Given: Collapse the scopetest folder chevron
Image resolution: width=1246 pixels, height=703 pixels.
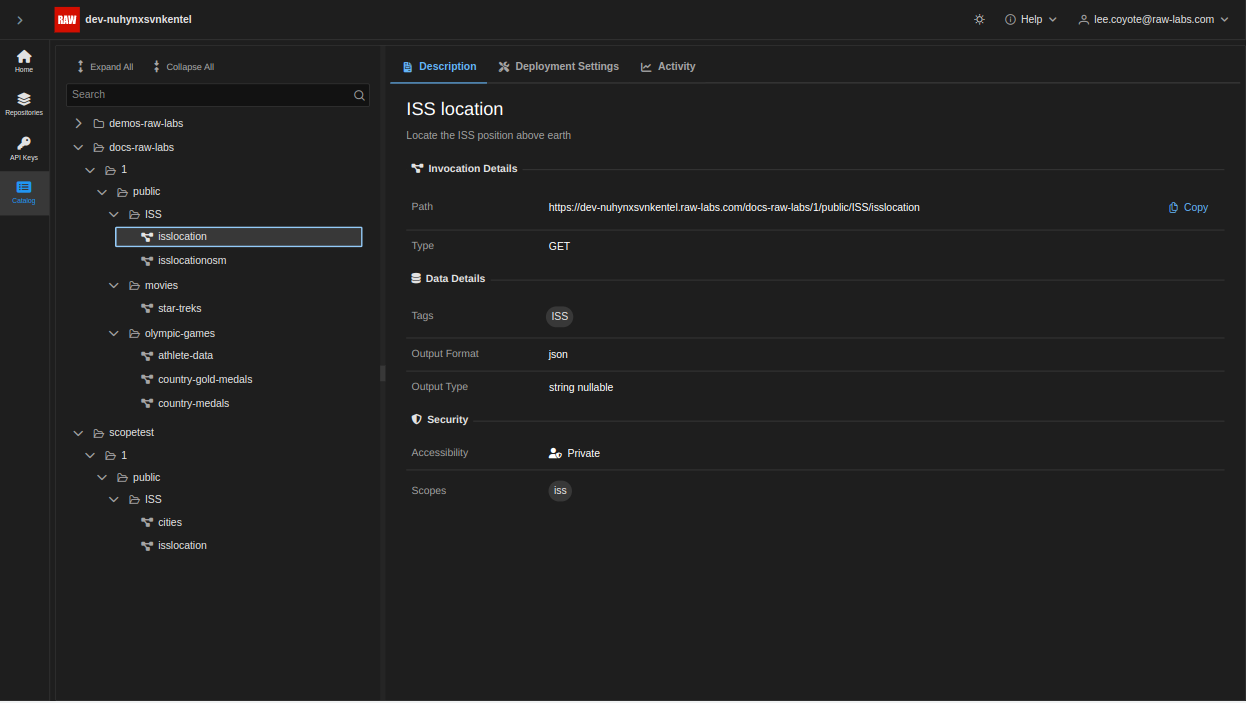Looking at the screenshot, I should click(x=78, y=433).
